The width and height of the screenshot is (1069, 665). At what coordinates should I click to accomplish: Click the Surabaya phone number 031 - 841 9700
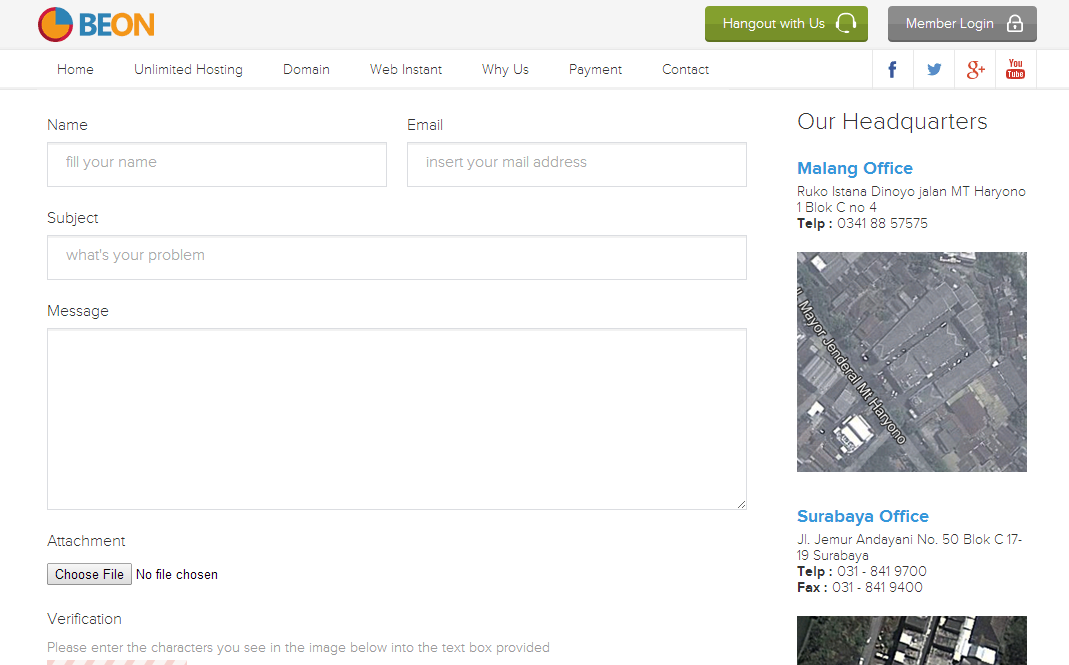(882, 572)
